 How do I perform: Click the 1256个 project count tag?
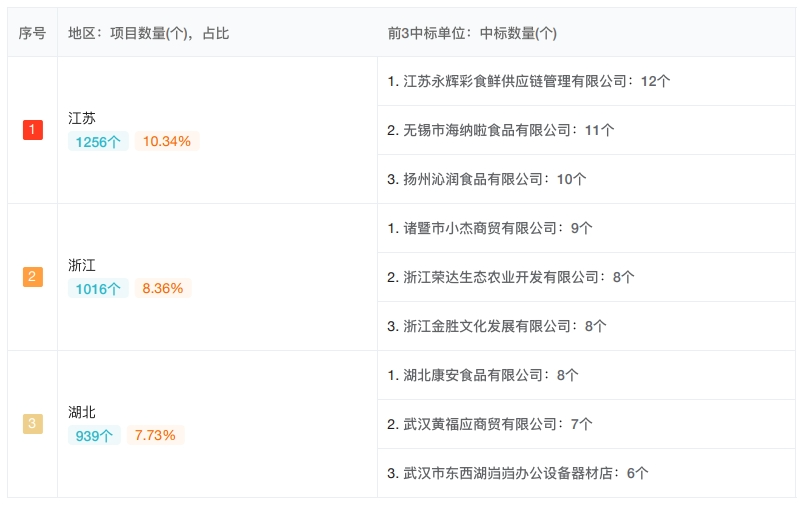click(98, 142)
